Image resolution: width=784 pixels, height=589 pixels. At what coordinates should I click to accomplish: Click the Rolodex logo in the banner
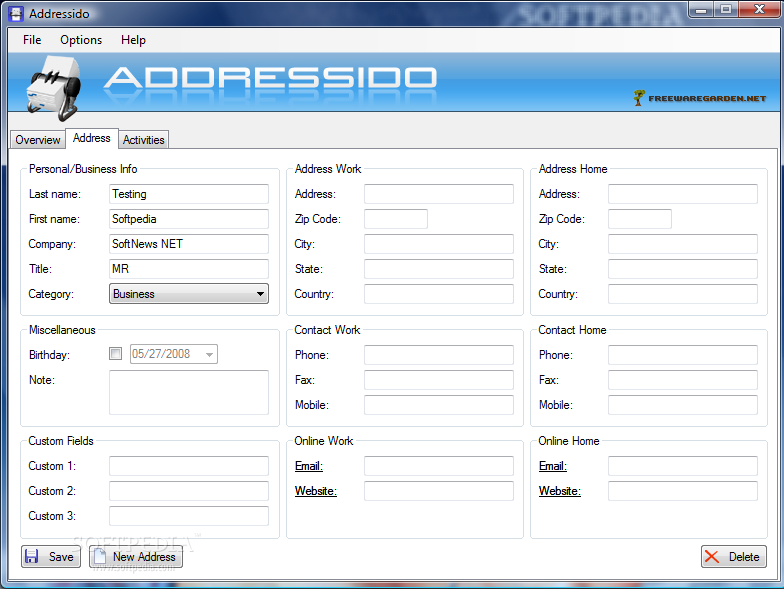(54, 88)
